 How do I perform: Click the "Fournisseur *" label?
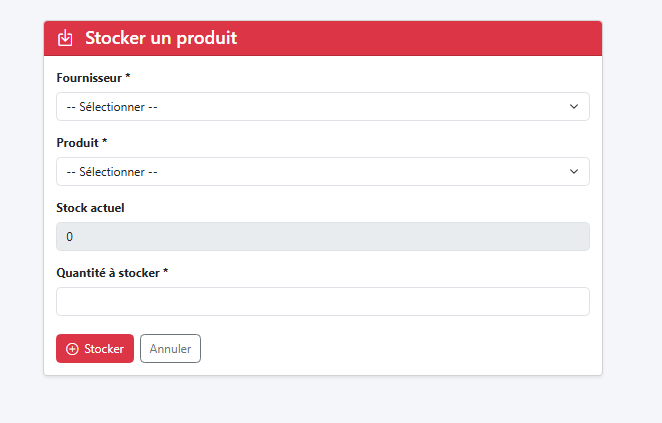[93, 77]
